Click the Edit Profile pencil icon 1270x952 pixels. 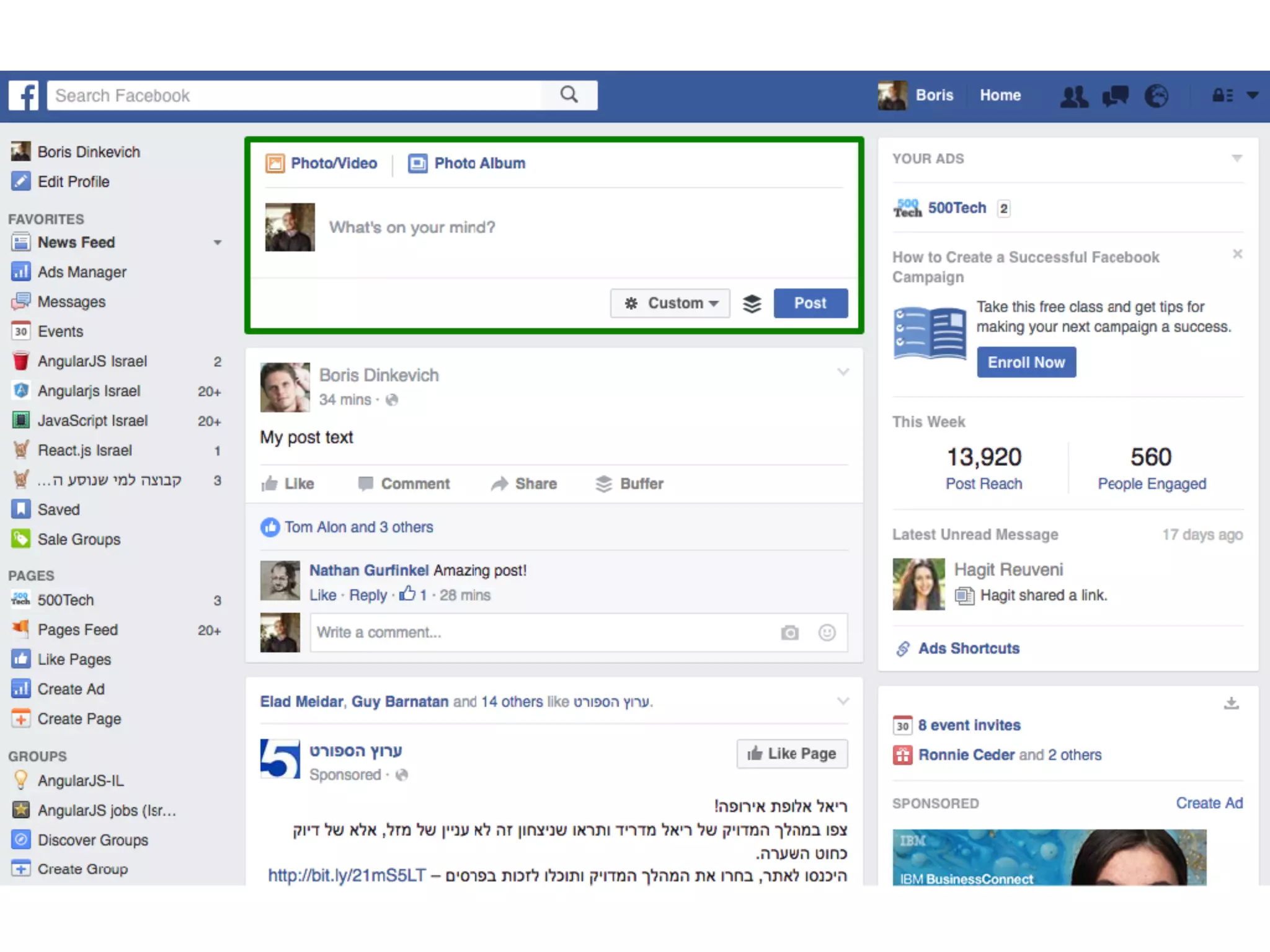coord(21,181)
